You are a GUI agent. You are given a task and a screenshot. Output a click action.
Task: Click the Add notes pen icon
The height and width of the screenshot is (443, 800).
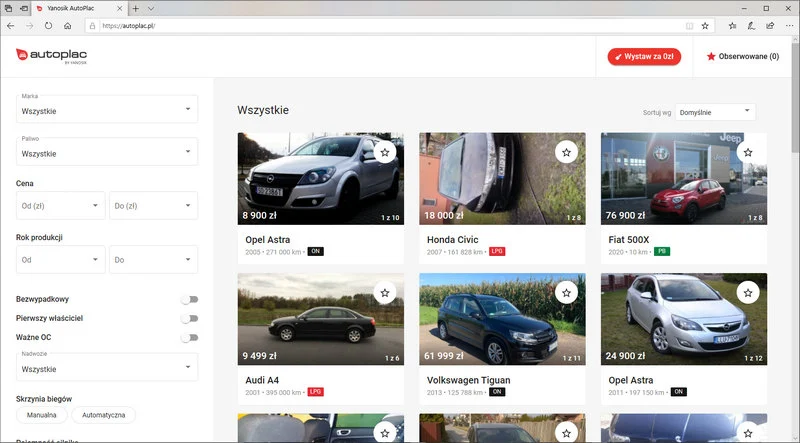coord(751,26)
